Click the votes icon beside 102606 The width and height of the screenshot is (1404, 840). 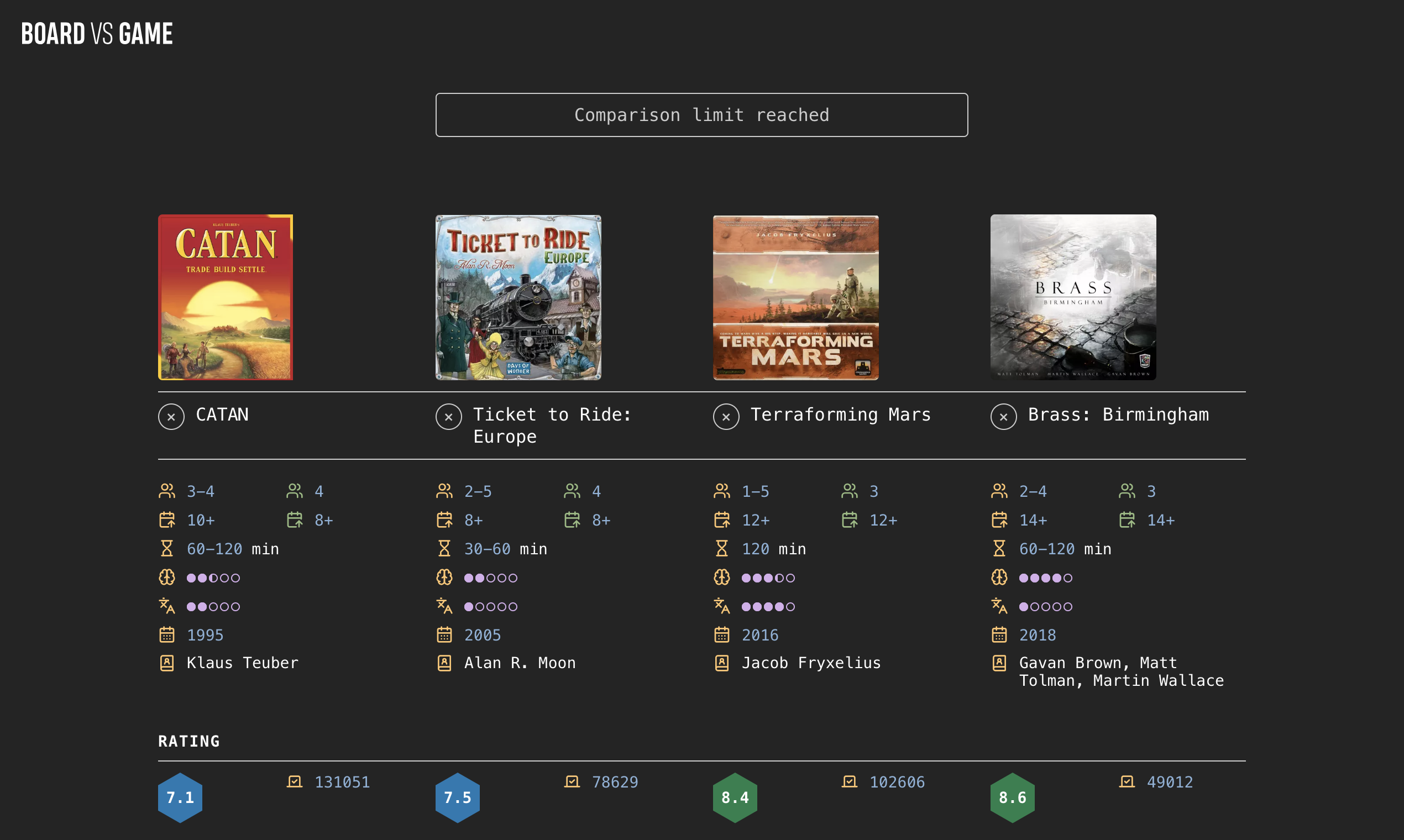pos(849,782)
